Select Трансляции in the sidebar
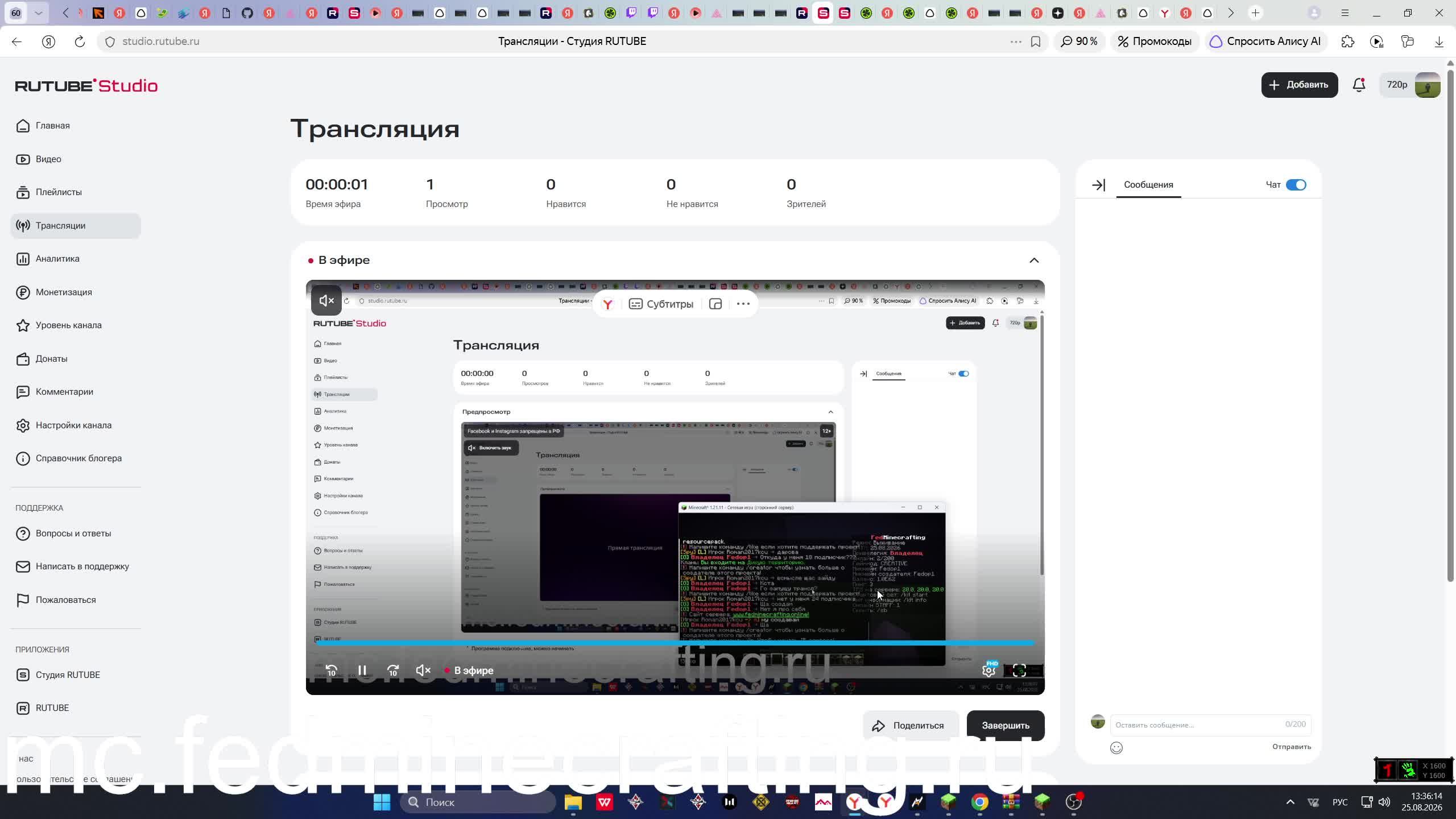Image resolution: width=1456 pixels, height=819 pixels. (76, 226)
